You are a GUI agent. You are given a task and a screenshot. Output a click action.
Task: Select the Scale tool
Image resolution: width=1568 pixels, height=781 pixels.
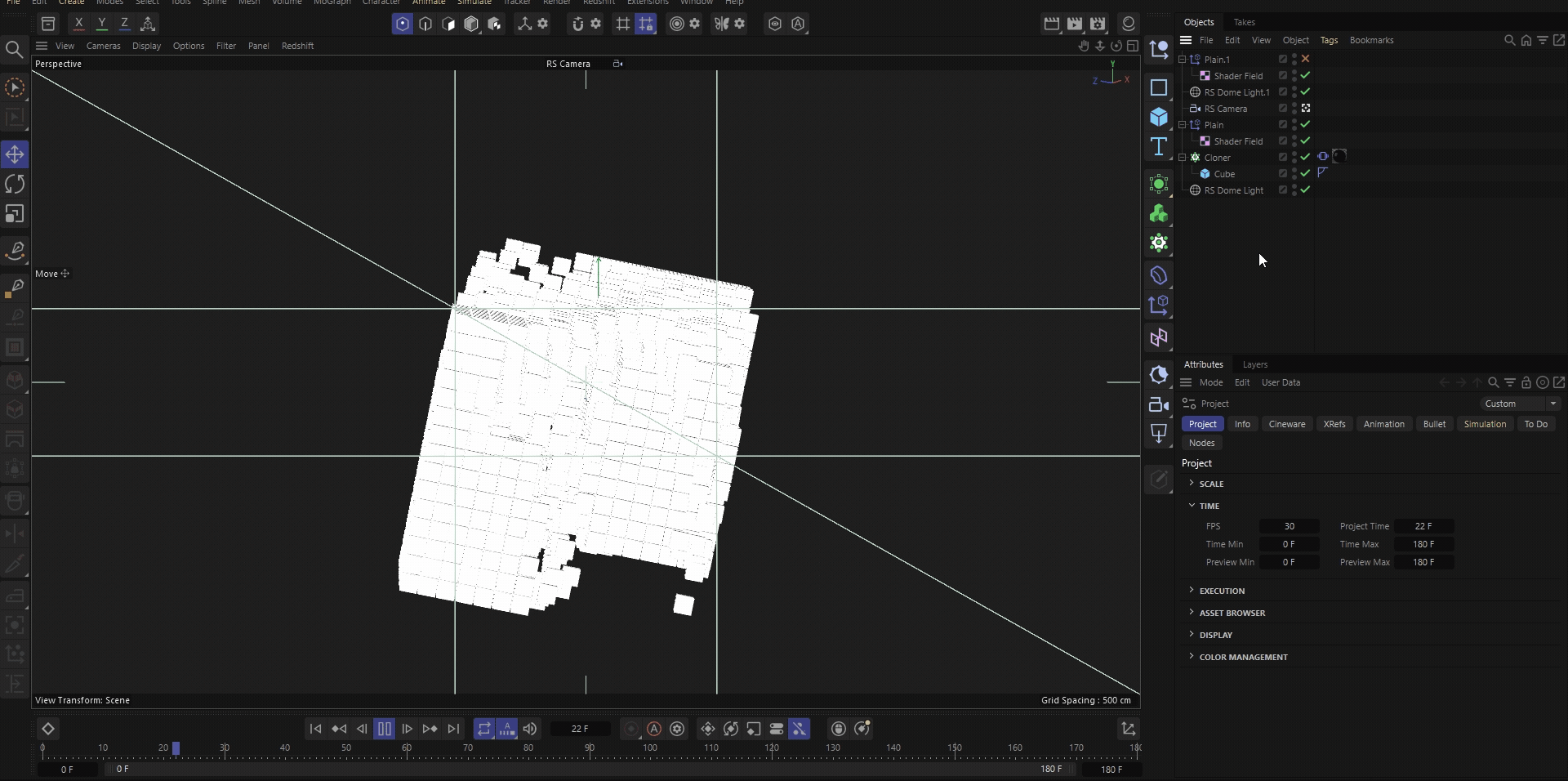(15, 214)
